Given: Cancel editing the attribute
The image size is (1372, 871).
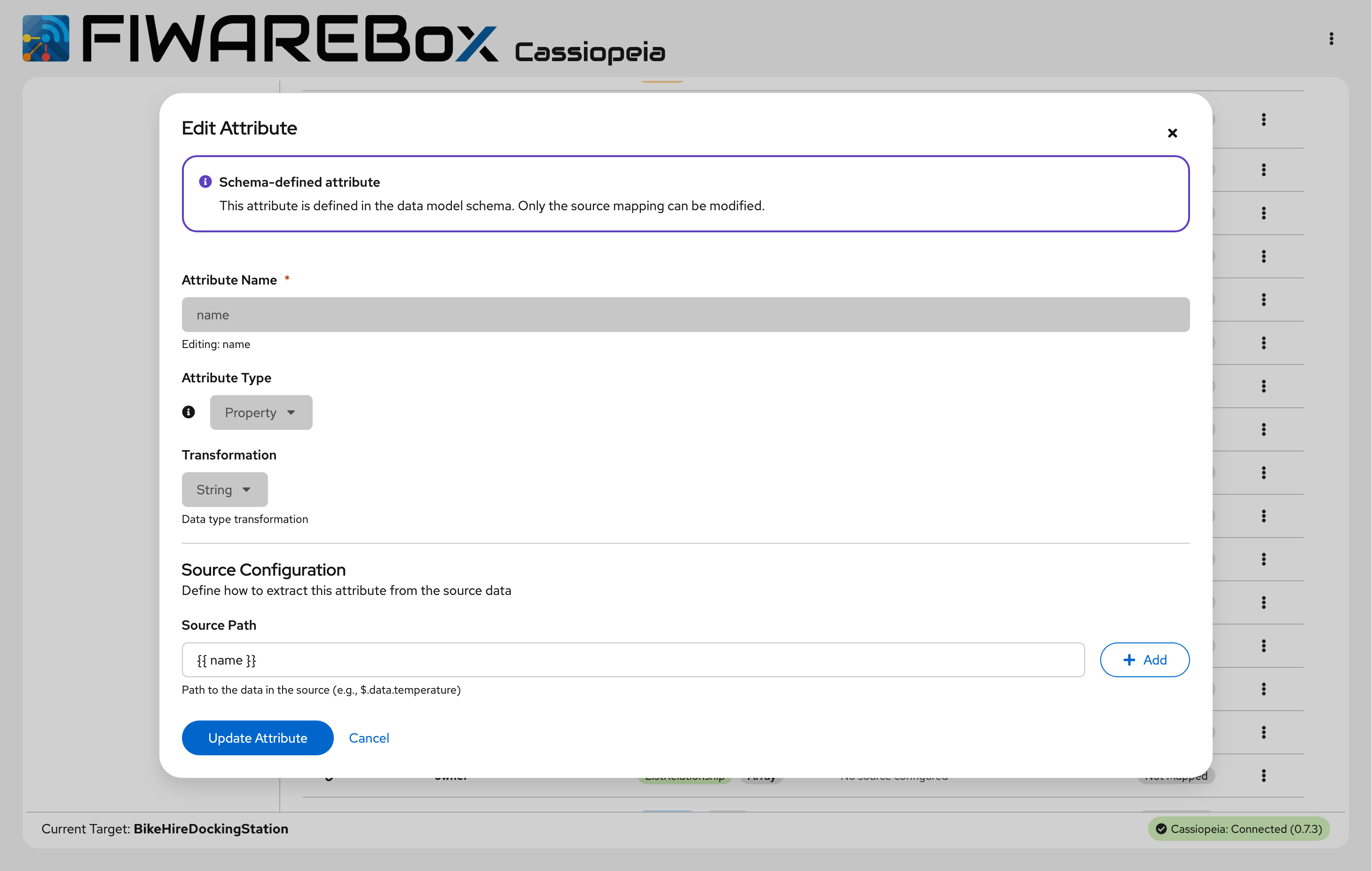Looking at the screenshot, I should coord(369,737).
